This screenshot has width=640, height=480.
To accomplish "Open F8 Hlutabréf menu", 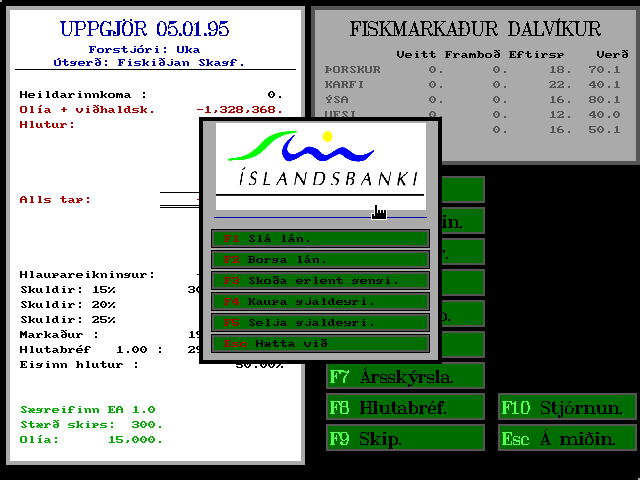I will [x=405, y=407].
